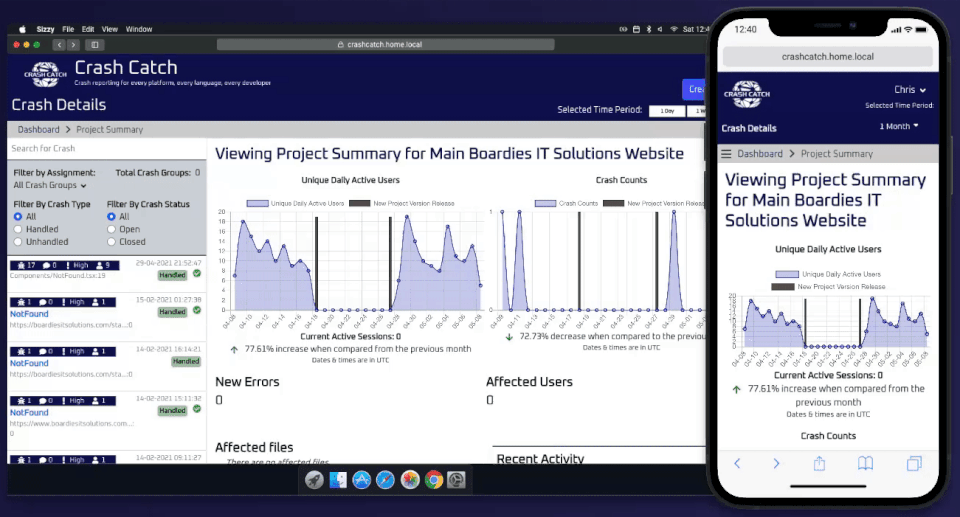
Task: Toggle the Crash Counts legend swatch
Action: (x=545, y=203)
